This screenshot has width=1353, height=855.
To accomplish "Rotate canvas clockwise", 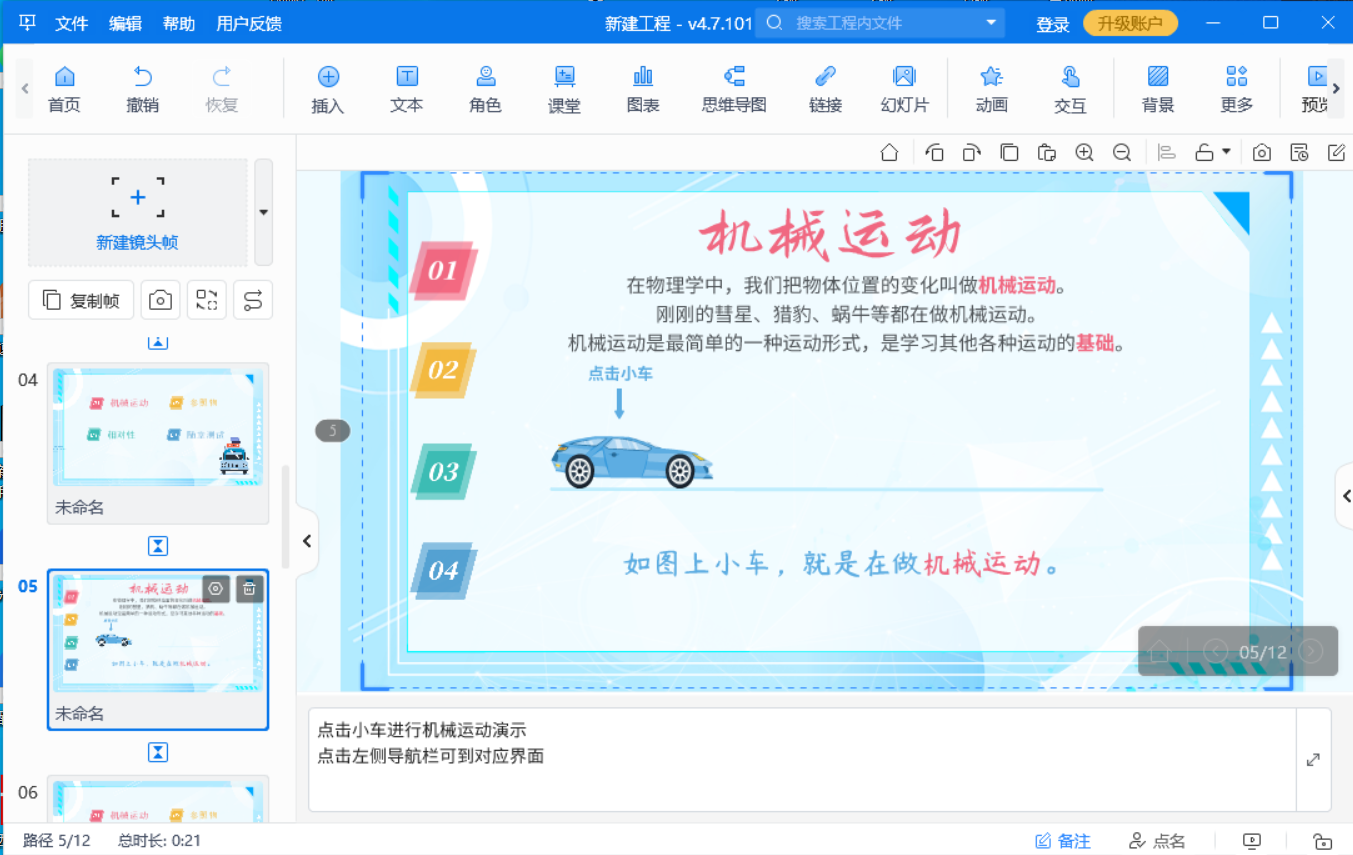I will [972, 153].
